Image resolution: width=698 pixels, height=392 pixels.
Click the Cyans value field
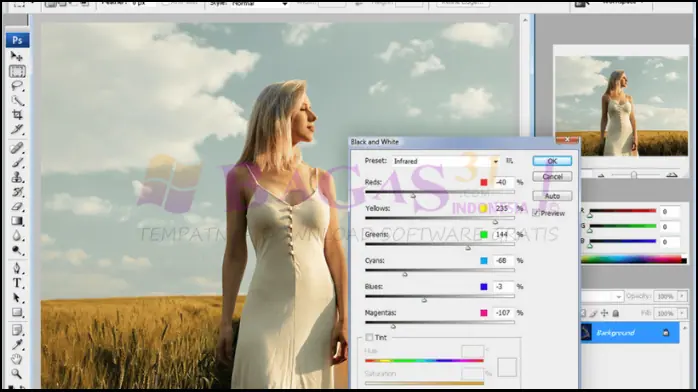coord(504,261)
